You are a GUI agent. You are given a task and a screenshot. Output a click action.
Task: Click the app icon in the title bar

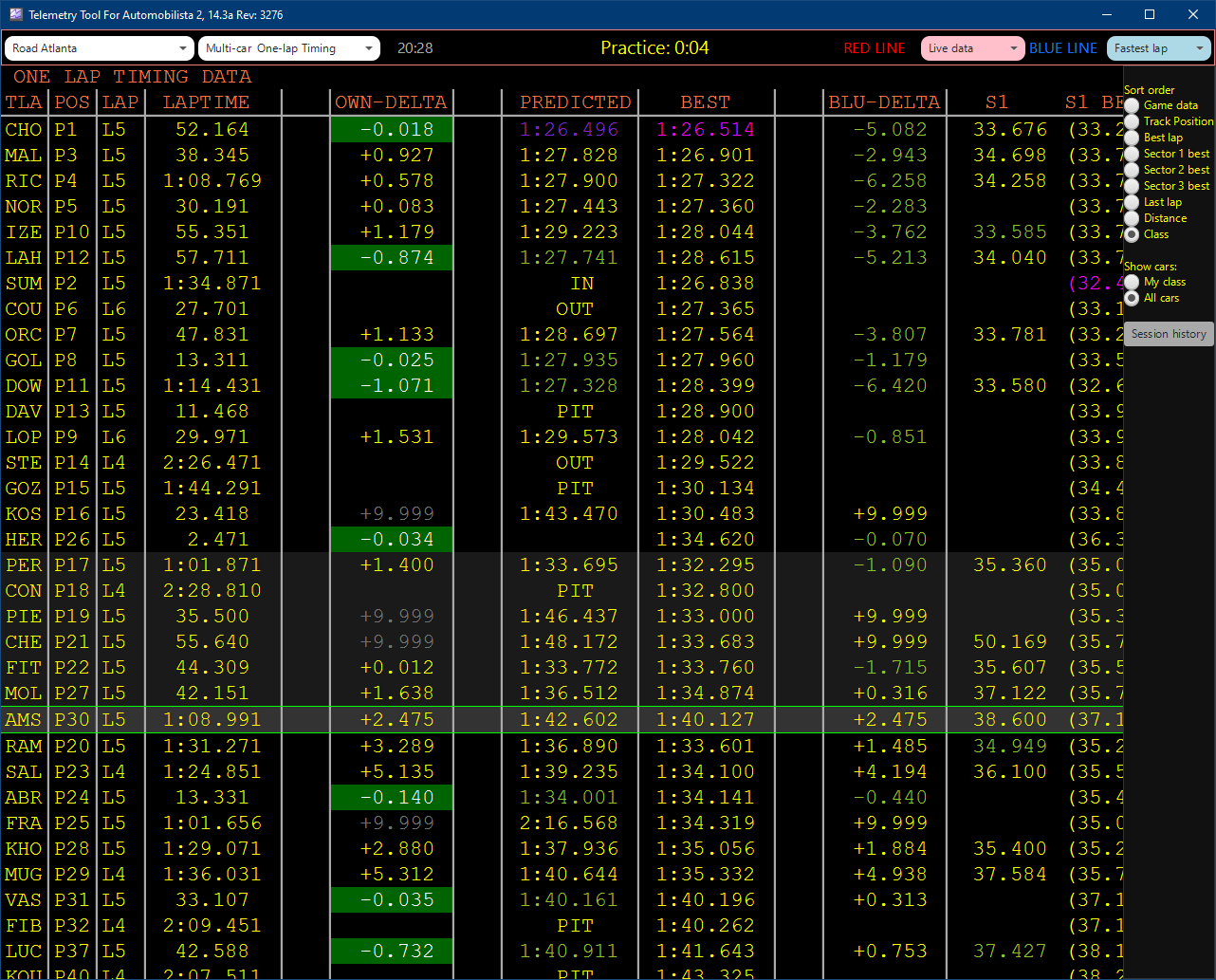click(16, 14)
